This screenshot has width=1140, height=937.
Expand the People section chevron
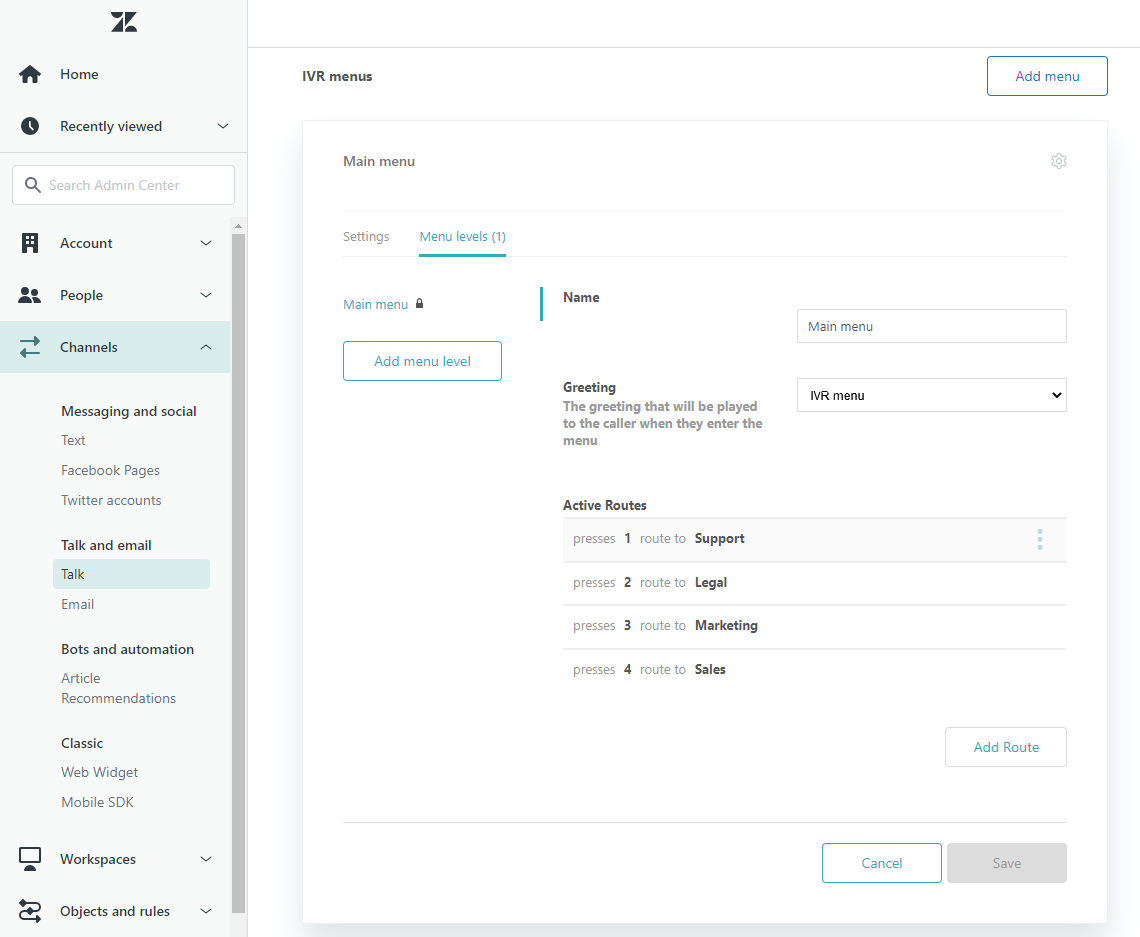click(206, 295)
